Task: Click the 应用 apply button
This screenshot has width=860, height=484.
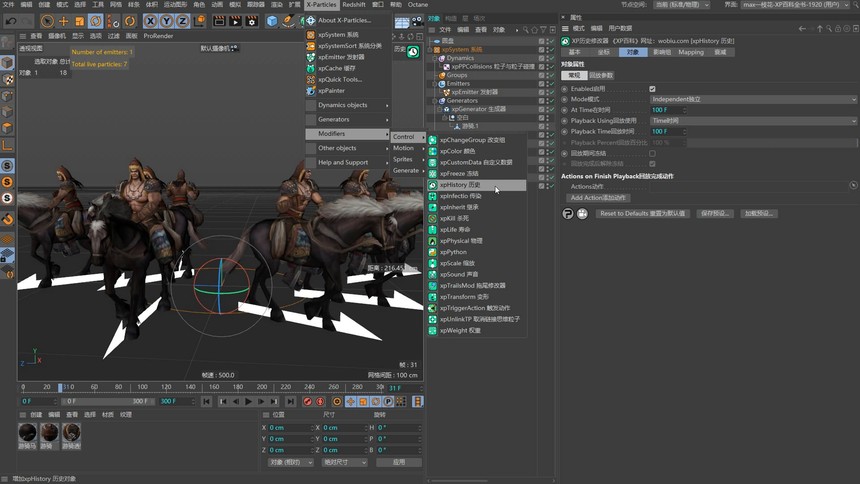Action: point(399,463)
